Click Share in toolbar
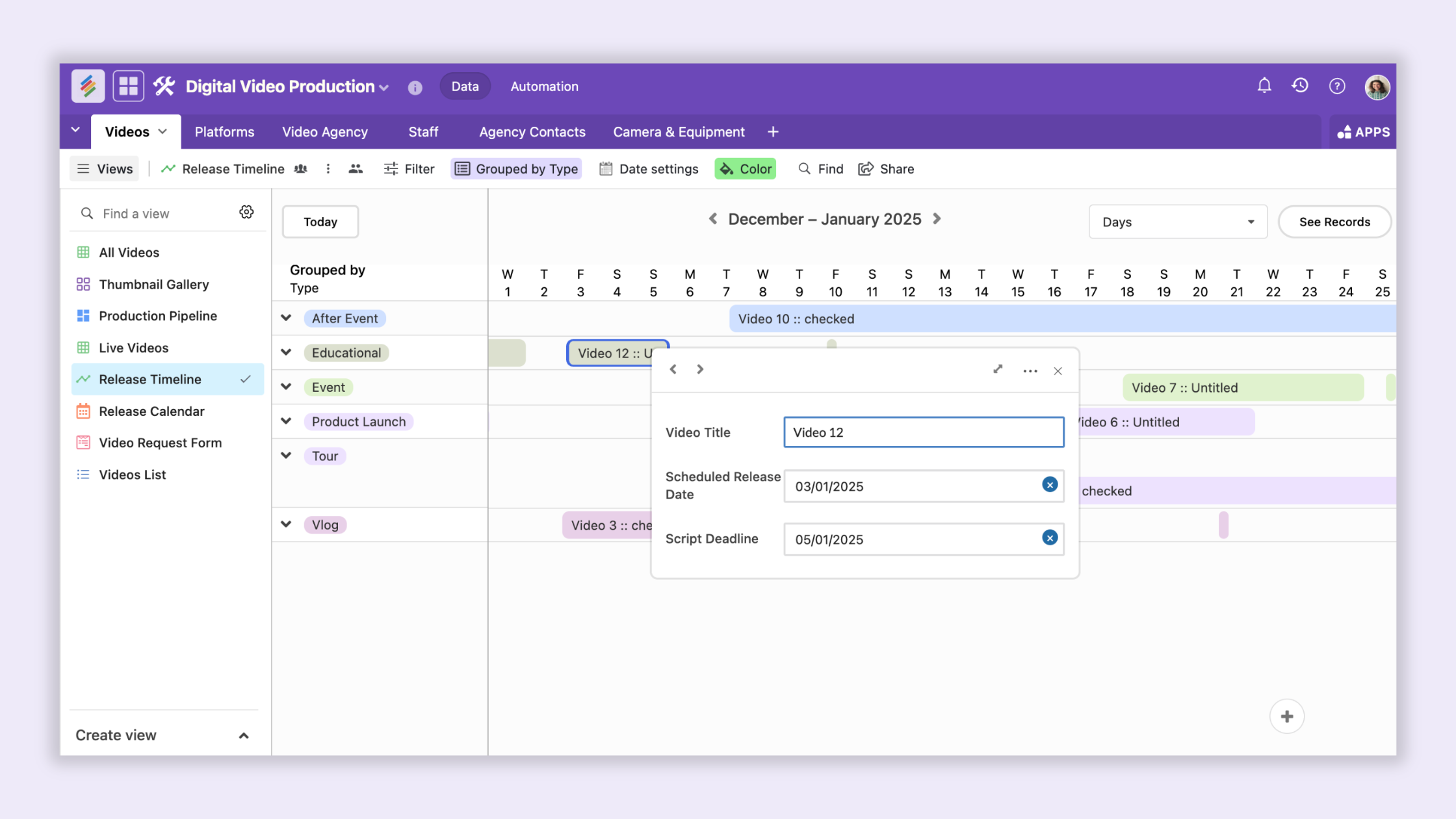The height and width of the screenshot is (819, 1456). pos(886,169)
